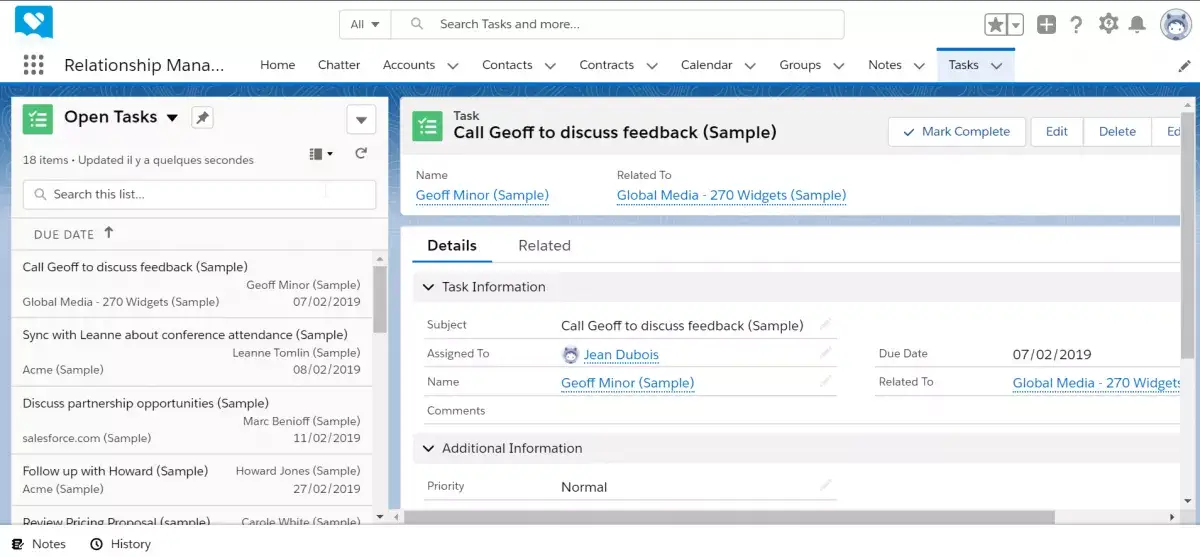Refresh the task list

361,153
